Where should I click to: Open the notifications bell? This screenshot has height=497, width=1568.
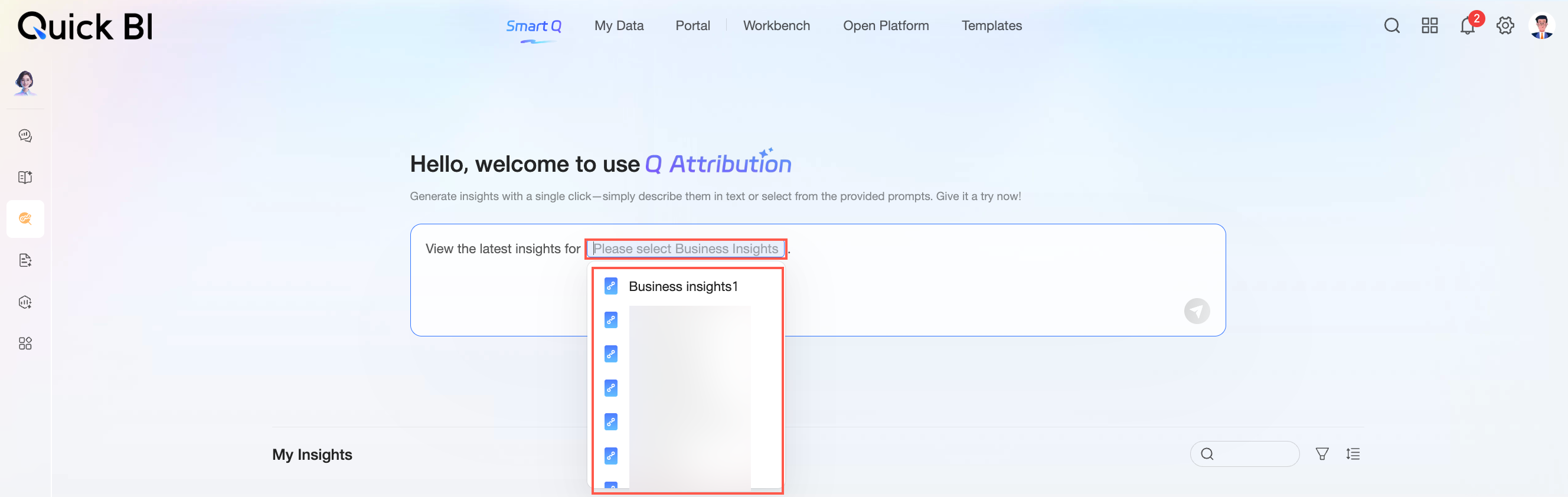(x=1467, y=25)
